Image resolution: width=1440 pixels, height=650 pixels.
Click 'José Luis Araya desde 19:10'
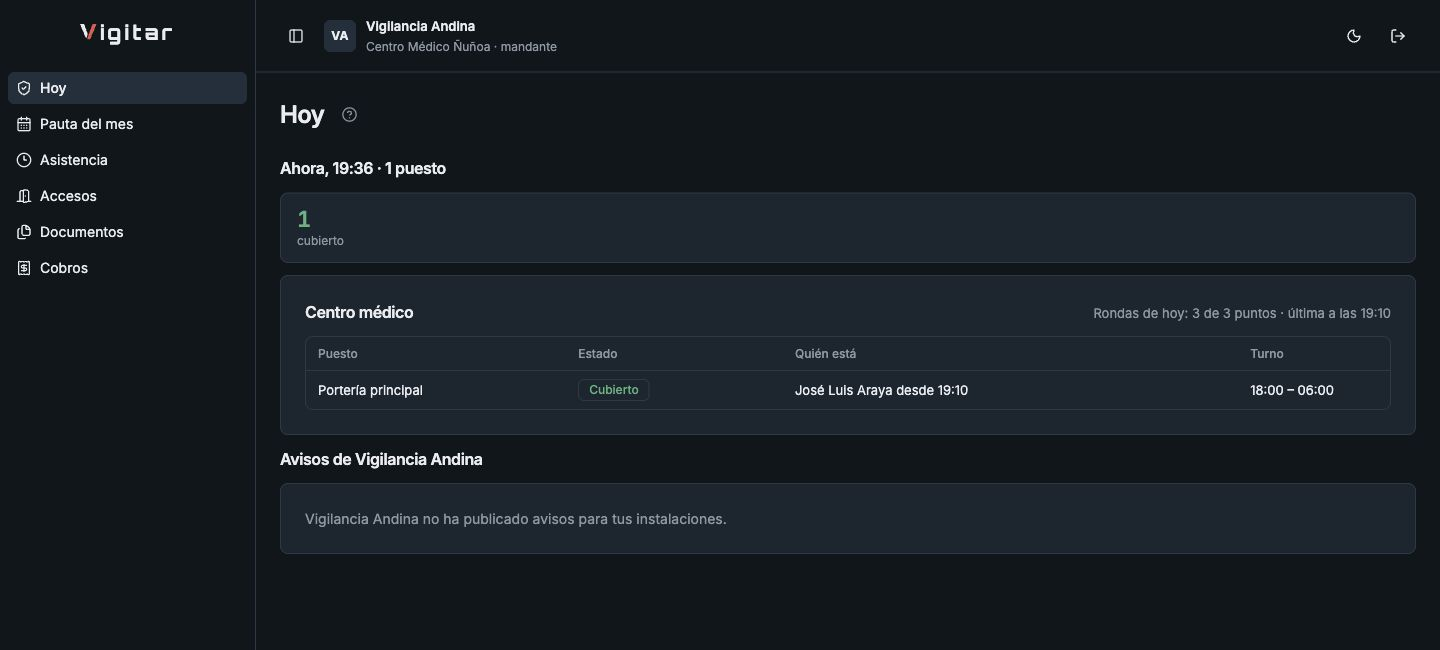881,390
